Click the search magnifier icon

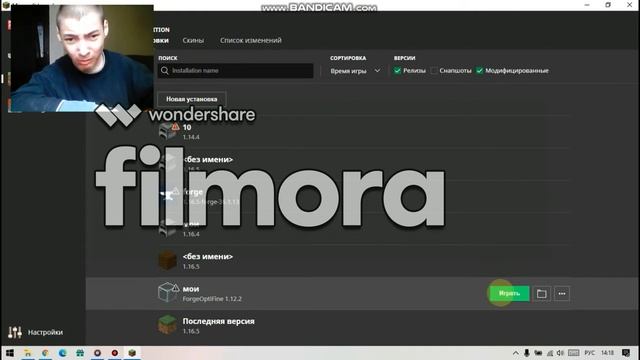(164, 71)
